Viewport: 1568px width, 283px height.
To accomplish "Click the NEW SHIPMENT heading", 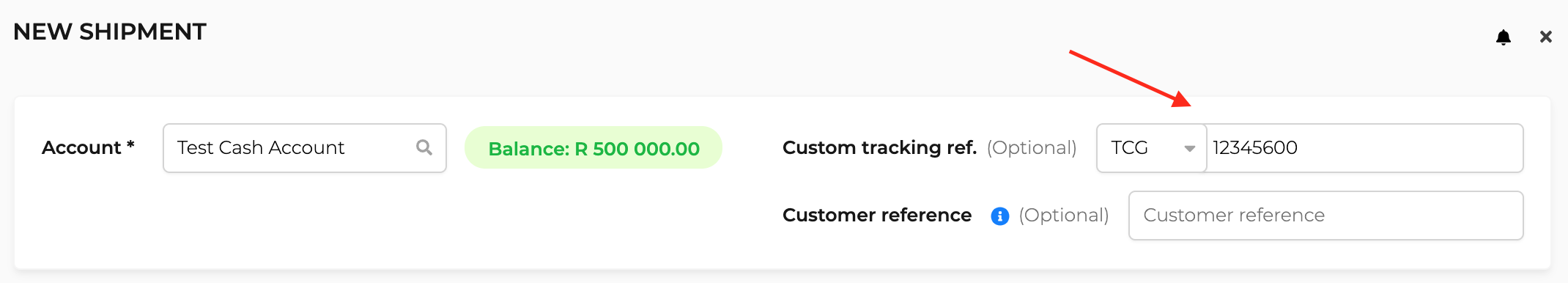I will [110, 32].
